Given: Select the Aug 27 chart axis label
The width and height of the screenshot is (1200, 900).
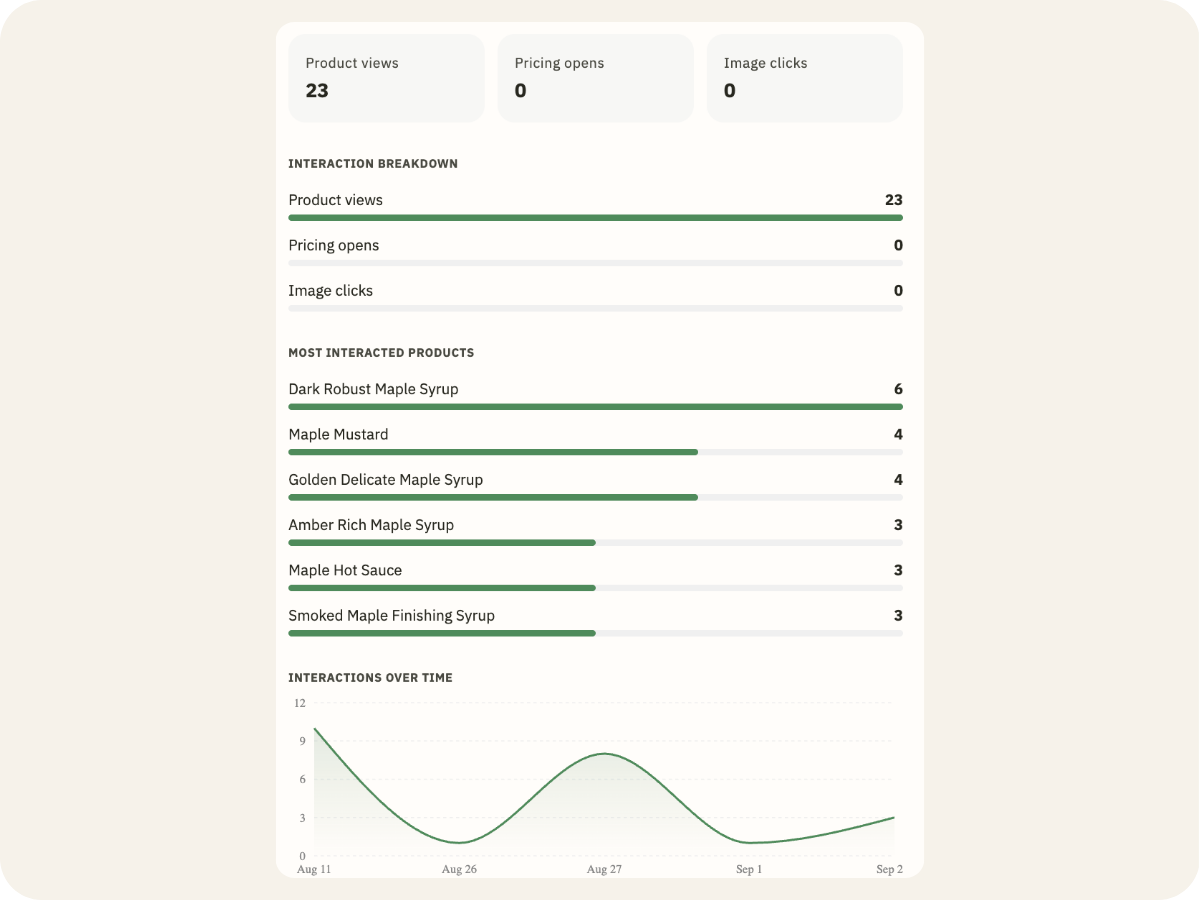Looking at the screenshot, I should click(x=604, y=870).
